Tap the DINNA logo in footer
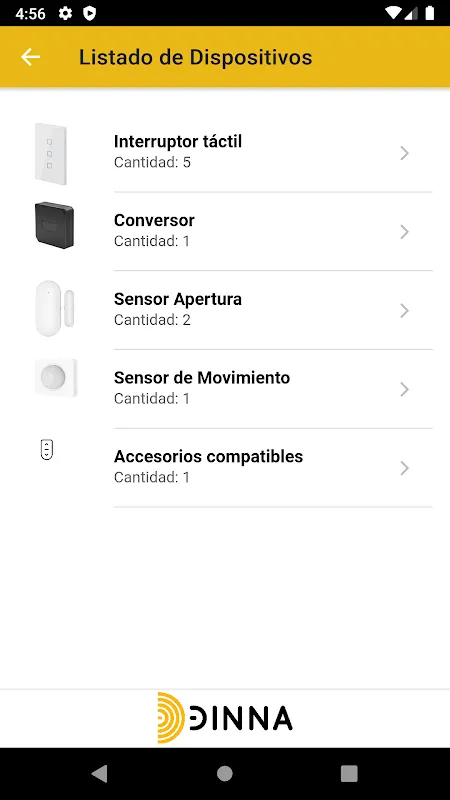Viewport: 450px width, 800px height. [x=224, y=718]
